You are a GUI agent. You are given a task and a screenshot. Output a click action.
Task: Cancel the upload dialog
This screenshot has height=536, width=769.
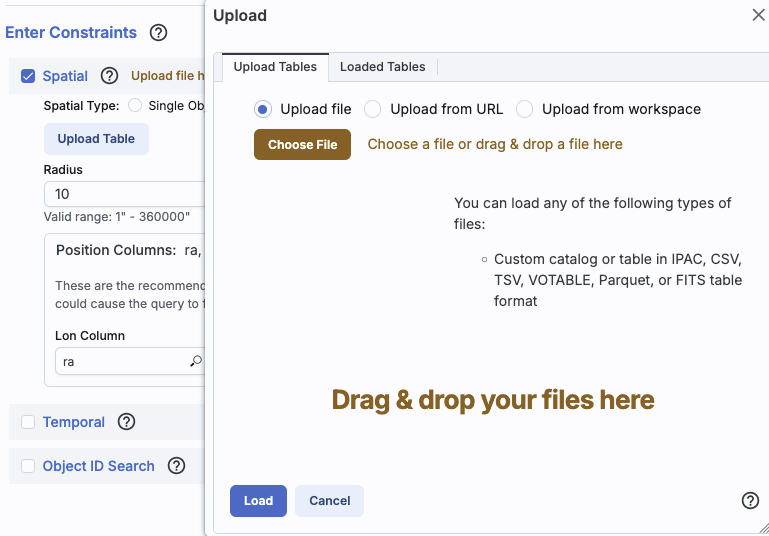point(329,501)
